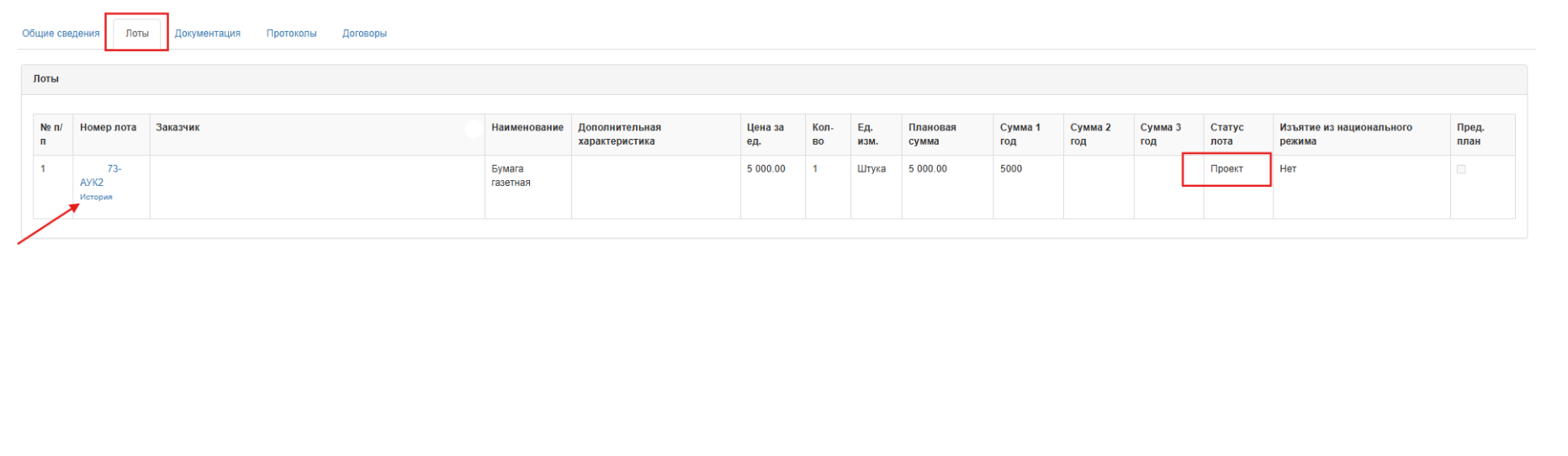The image size is (1568, 456).
Task: Select the Лоты tab
Action: pos(137,34)
